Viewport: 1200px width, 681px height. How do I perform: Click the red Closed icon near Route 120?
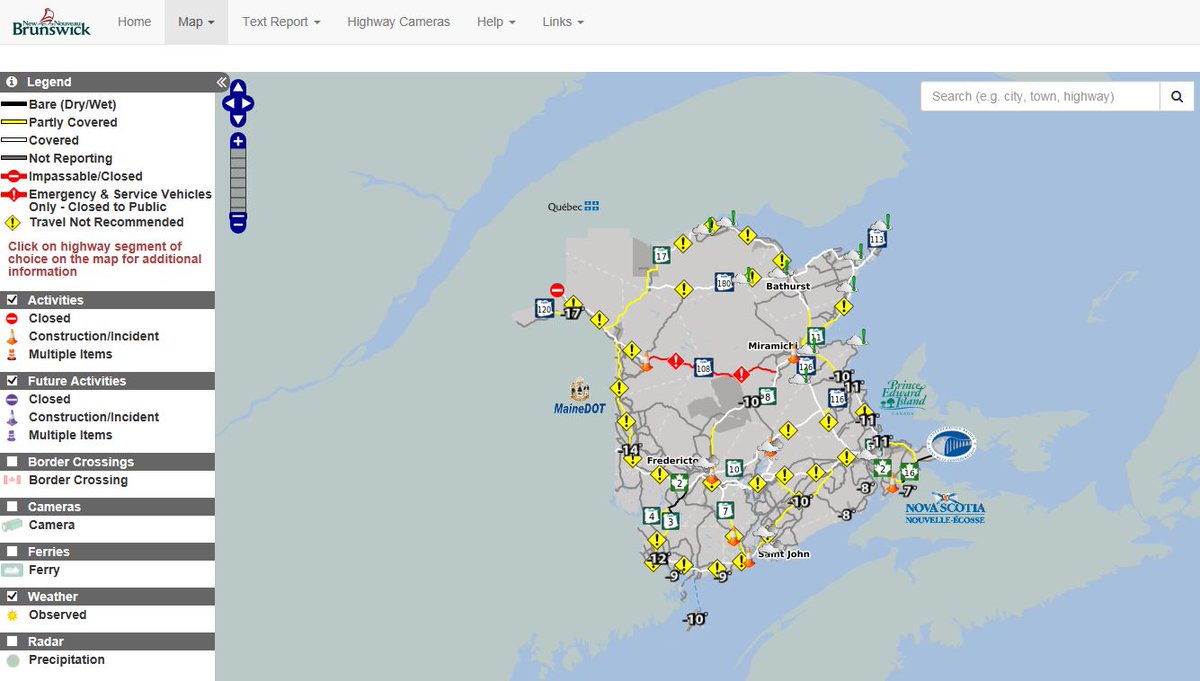pos(557,289)
